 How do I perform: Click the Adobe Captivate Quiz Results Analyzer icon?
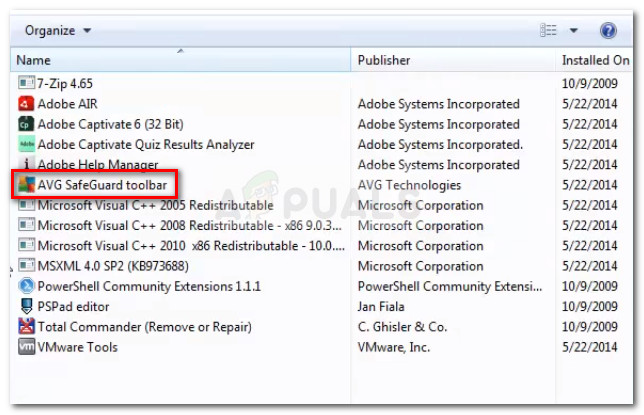(x=26, y=144)
